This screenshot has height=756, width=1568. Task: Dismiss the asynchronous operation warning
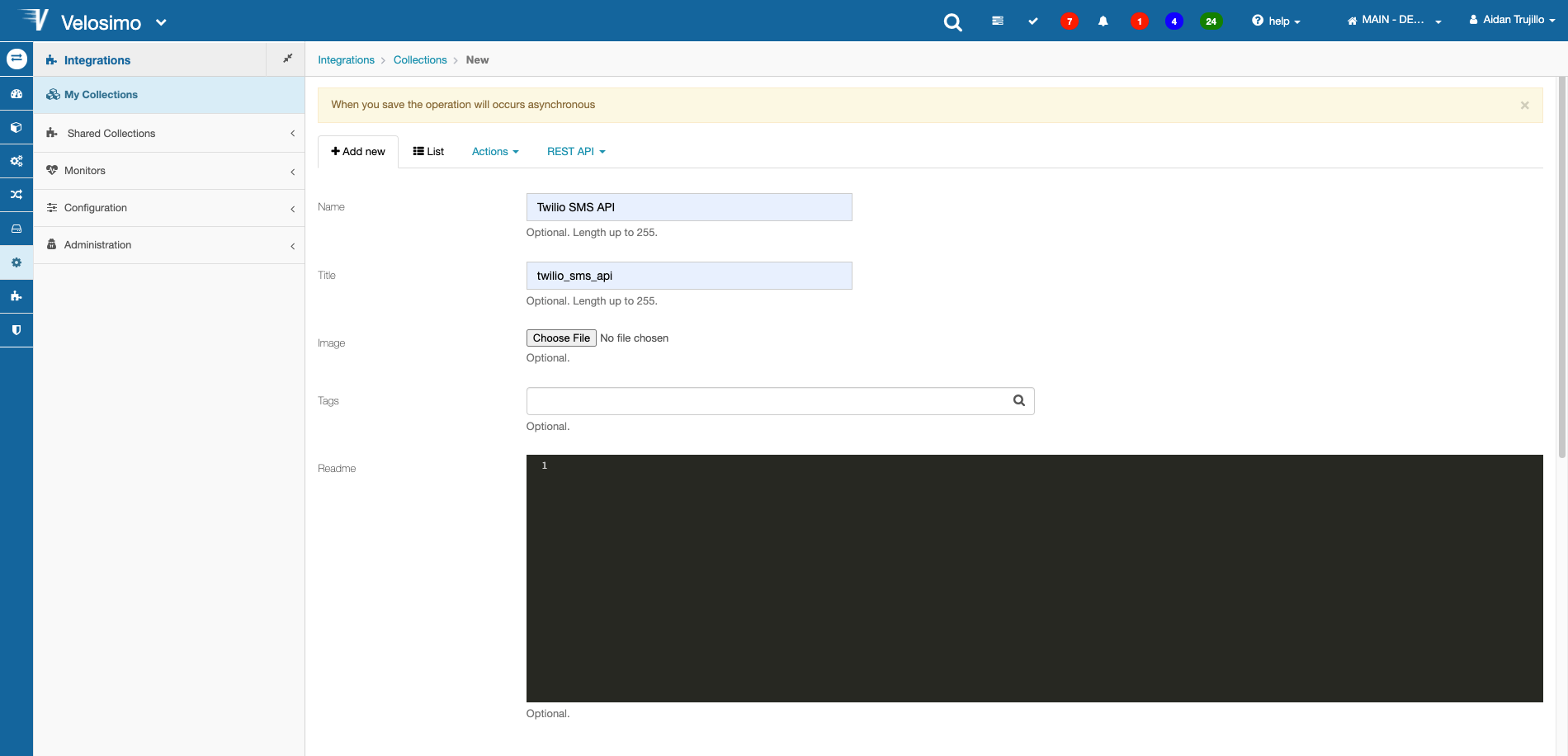[x=1524, y=105]
